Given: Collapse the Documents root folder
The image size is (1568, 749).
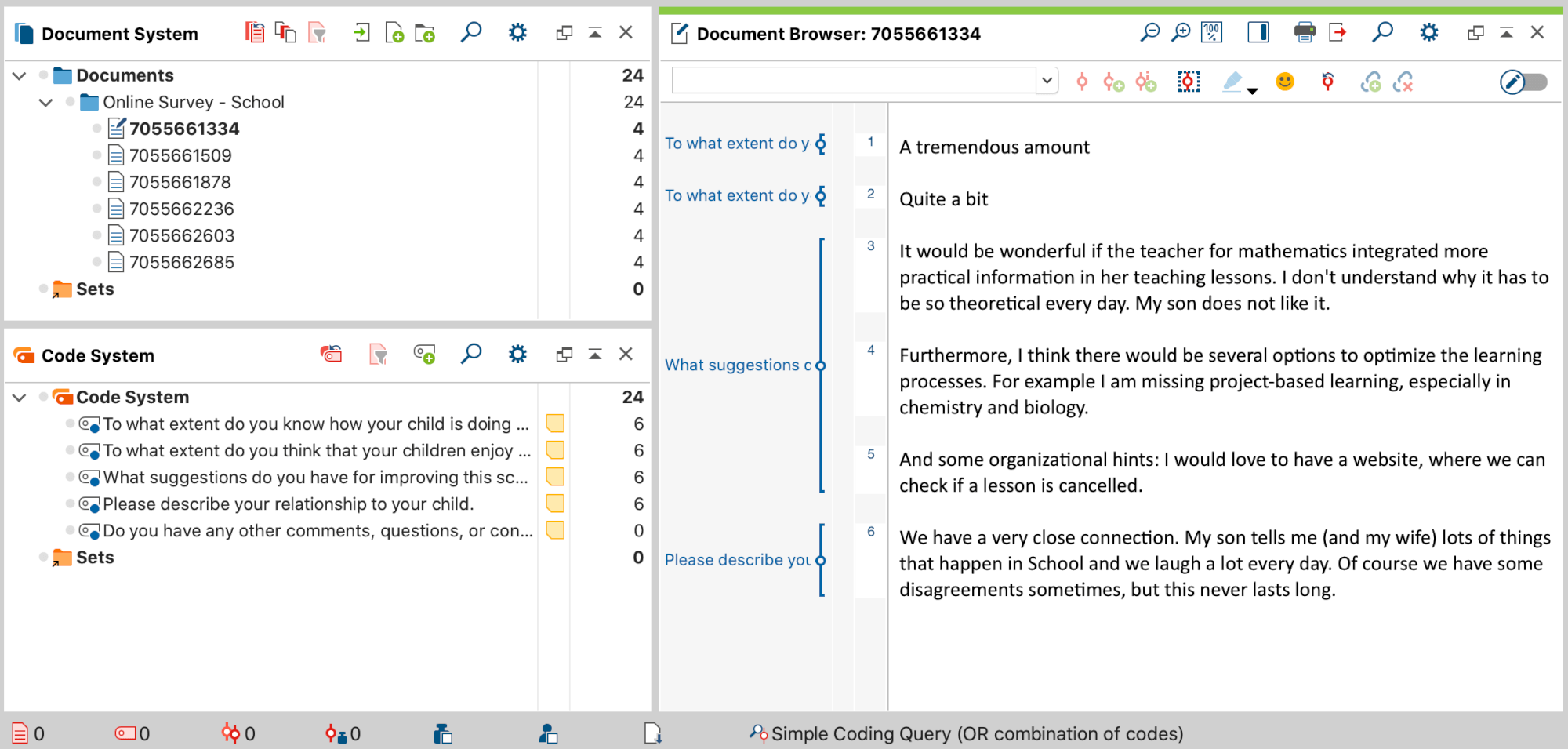Looking at the screenshot, I should [20, 75].
